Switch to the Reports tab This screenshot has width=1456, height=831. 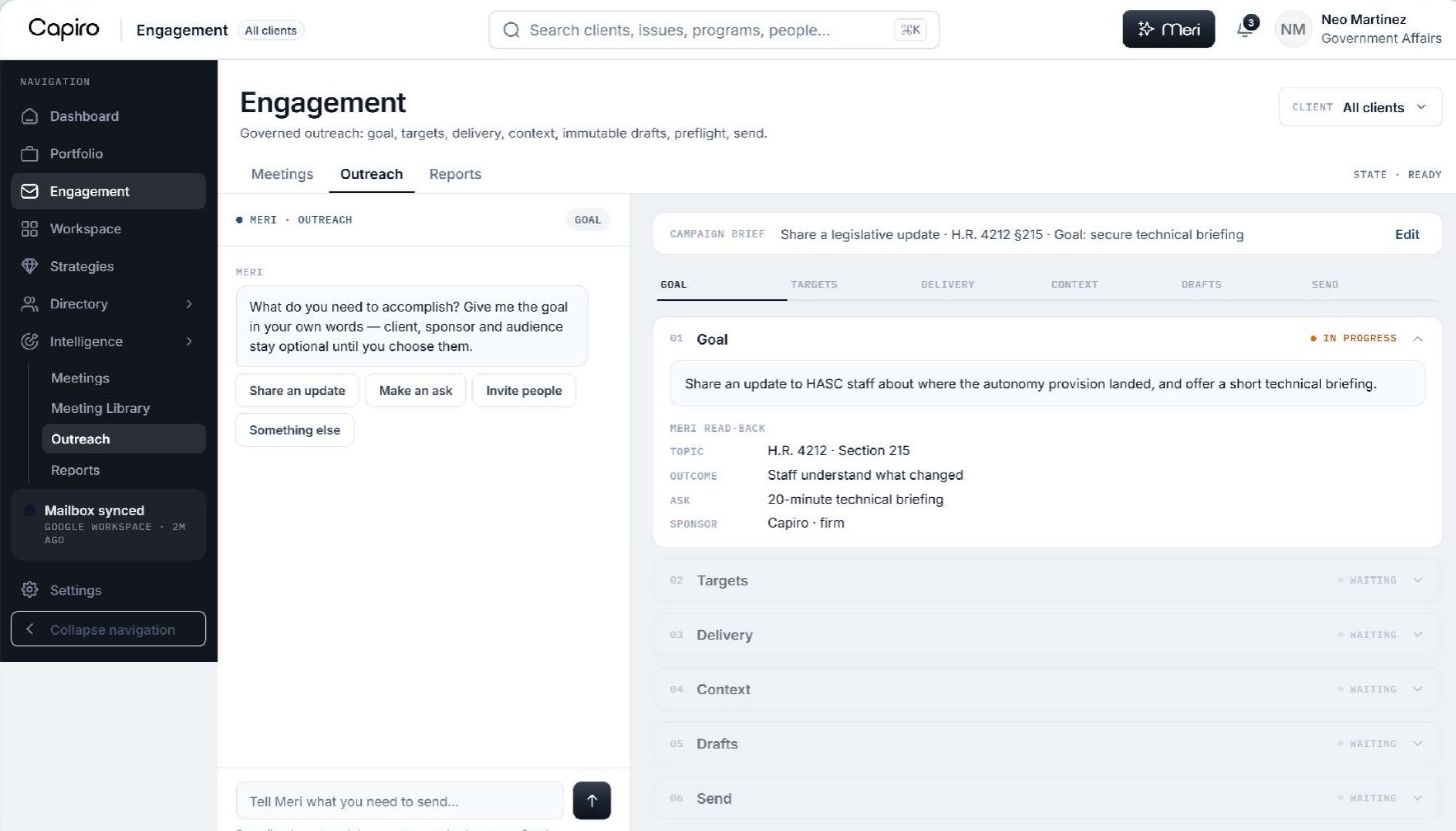coord(455,174)
